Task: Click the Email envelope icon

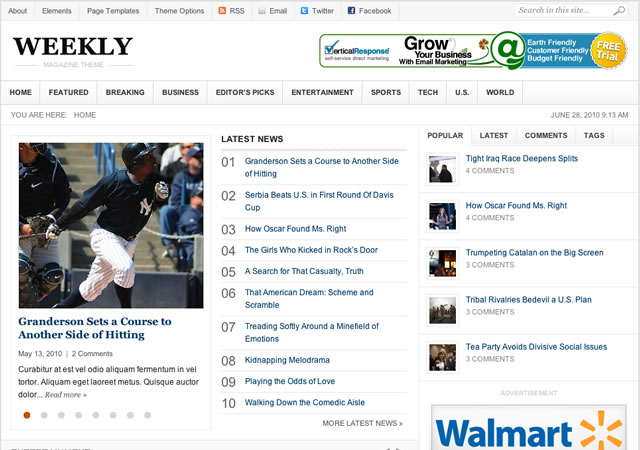Action: pos(262,11)
